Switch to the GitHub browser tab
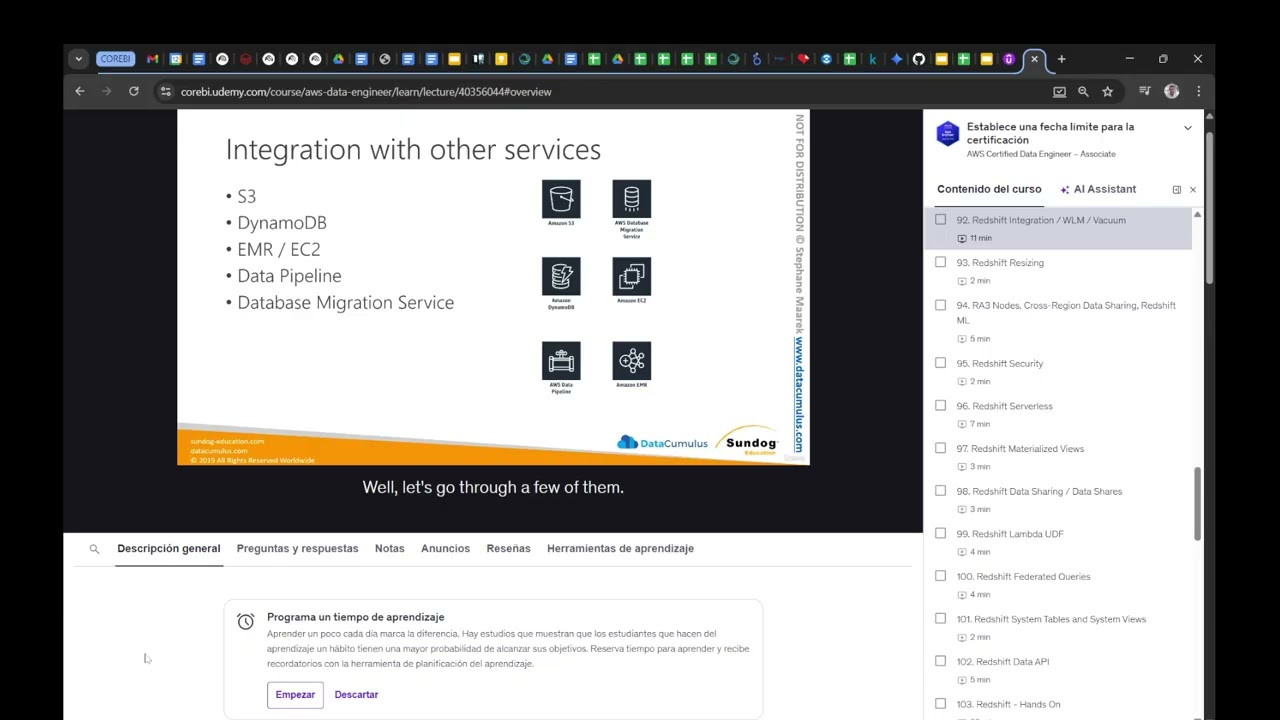 point(918,59)
